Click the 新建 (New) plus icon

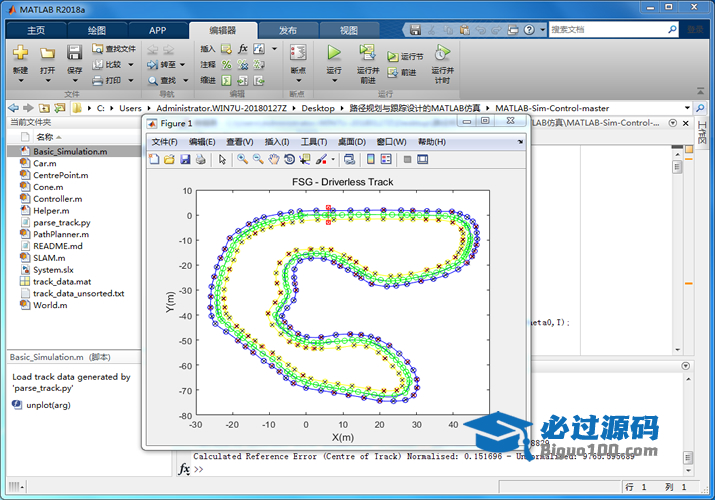tap(20, 52)
